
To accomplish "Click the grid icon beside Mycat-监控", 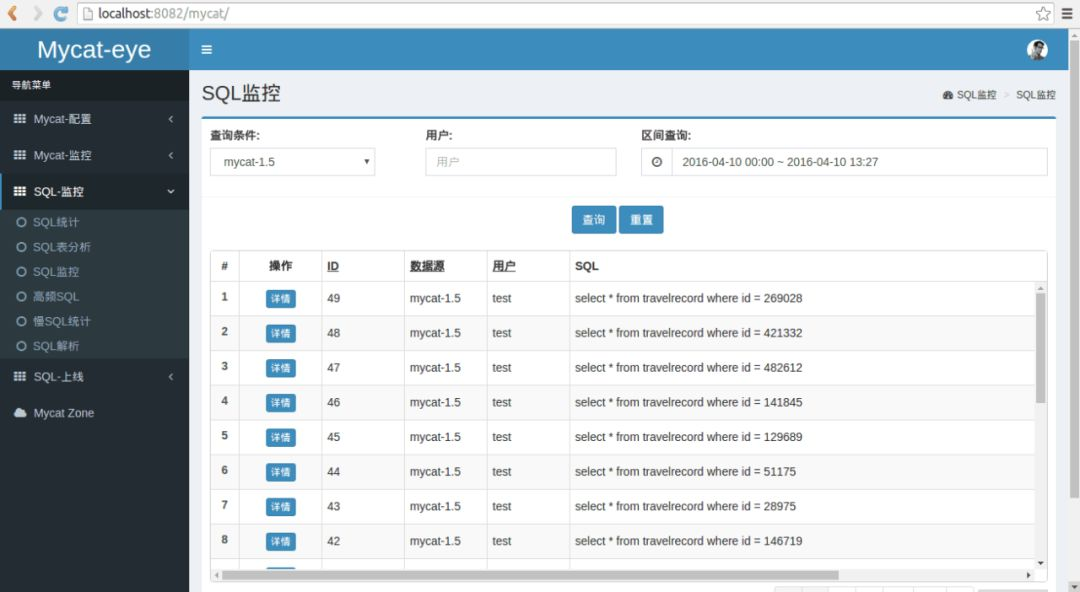I will [x=19, y=155].
